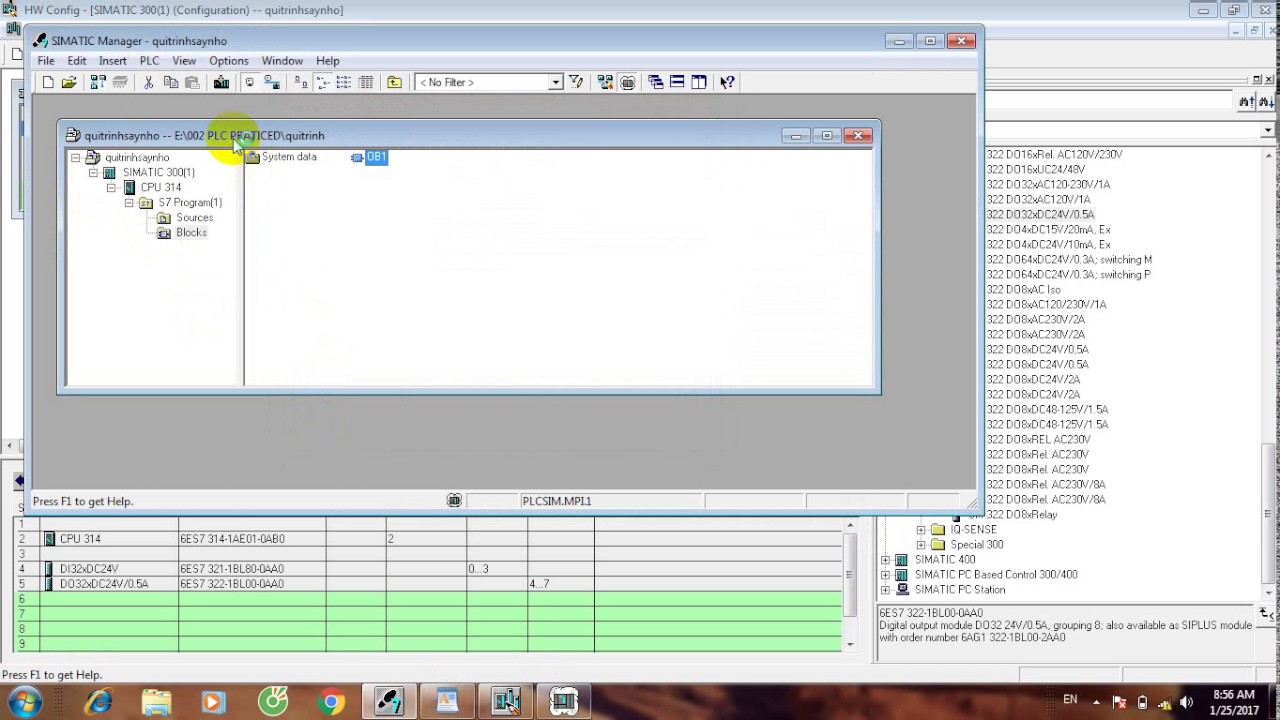The height and width of the screenshot is (720, 1280).
Task: Toggle Details view mode
Action: 366,82
